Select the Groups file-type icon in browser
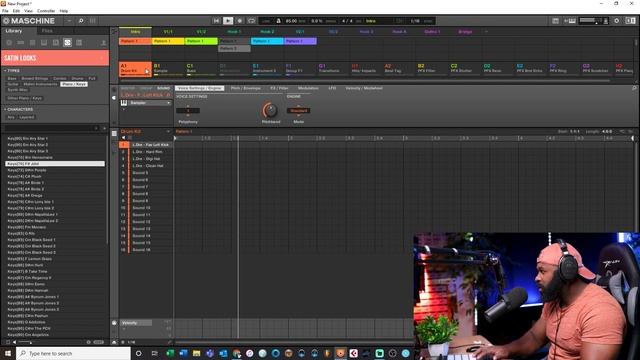Image resolution: width=640 pixels, height=360 pixels. pyautogui.click(x=21, y=42)
